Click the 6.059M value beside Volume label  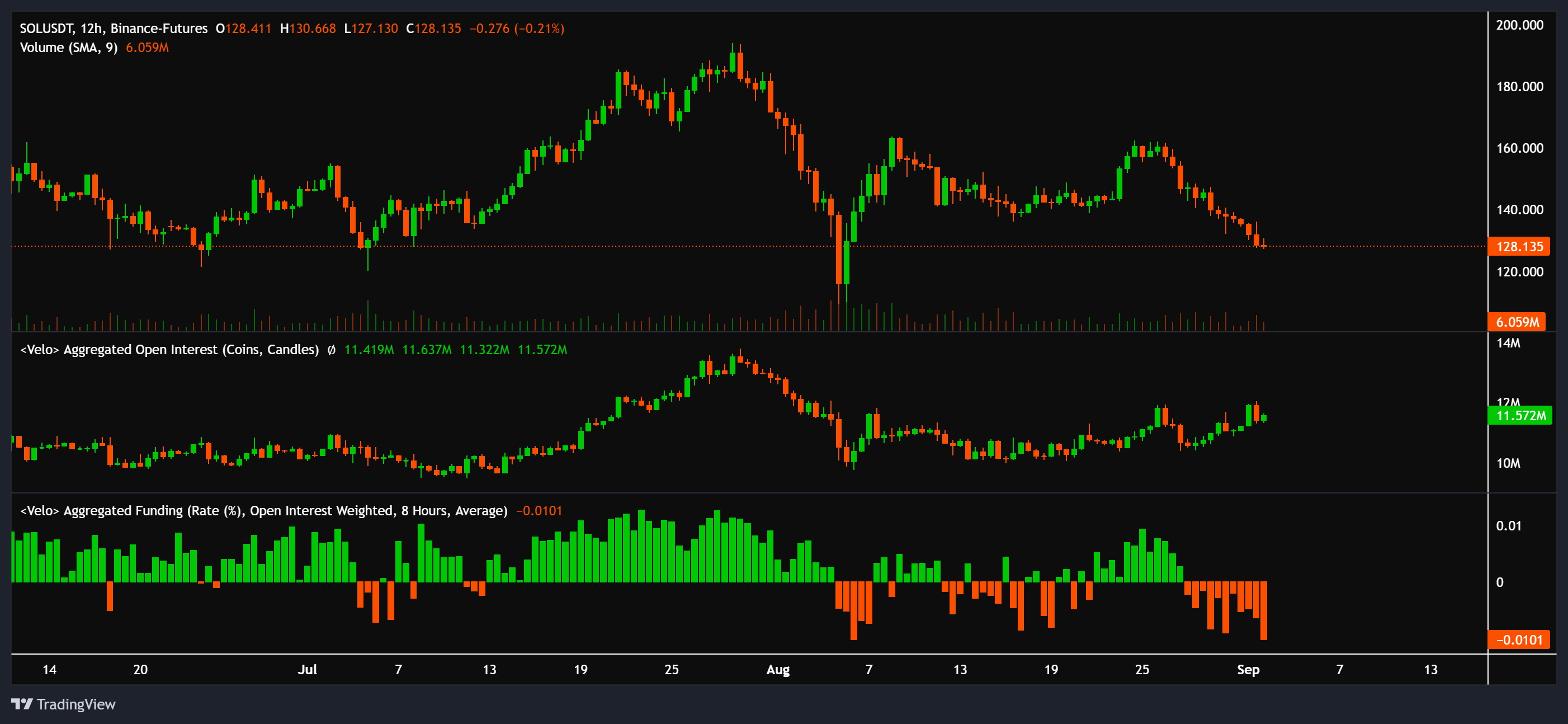pyautogui.click(x=147, y=48)
